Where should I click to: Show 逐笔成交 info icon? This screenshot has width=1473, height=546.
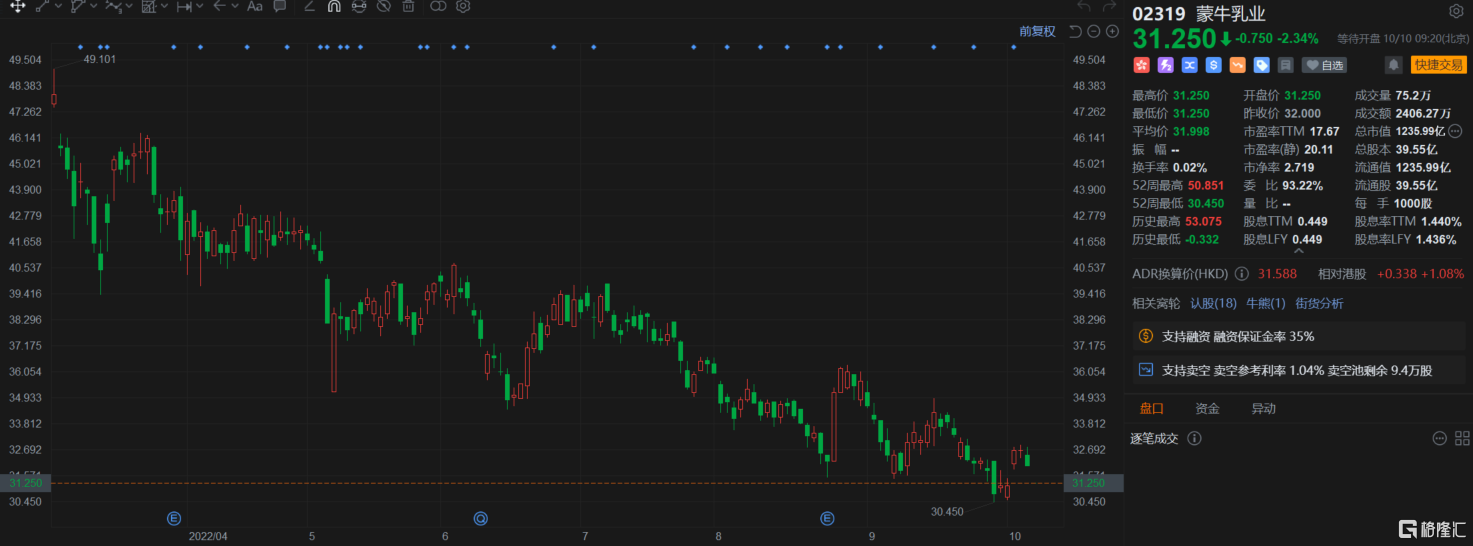(x=1193, y=438)
